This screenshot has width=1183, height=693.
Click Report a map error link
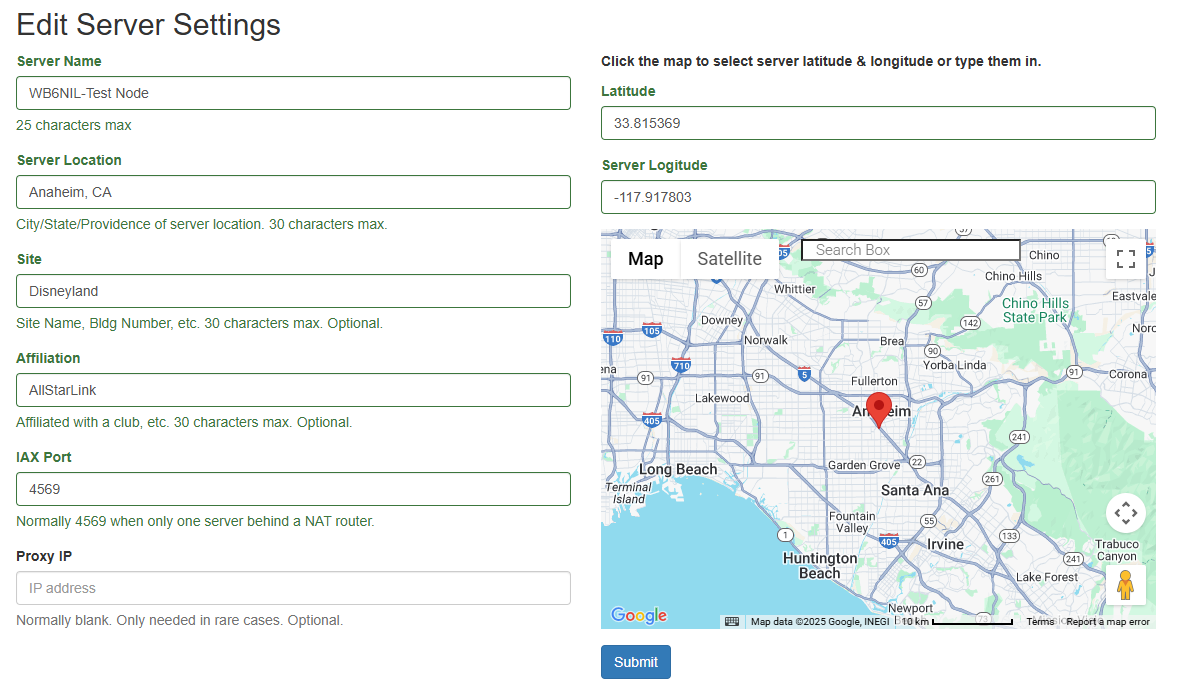click(1108, 621)
